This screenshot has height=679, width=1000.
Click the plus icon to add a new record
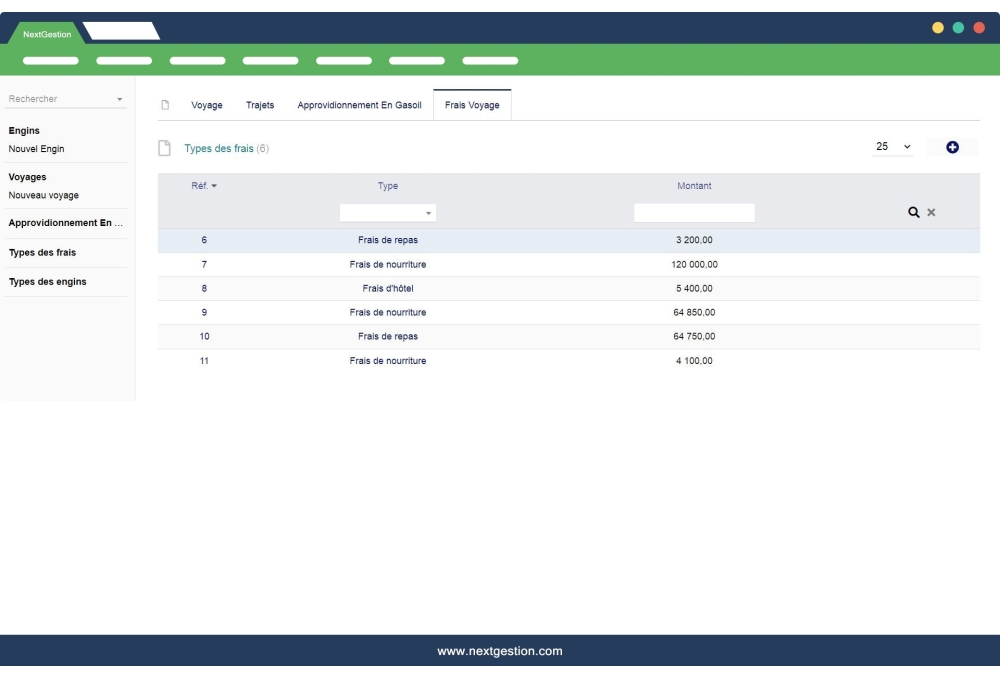[x=952, y=147]
